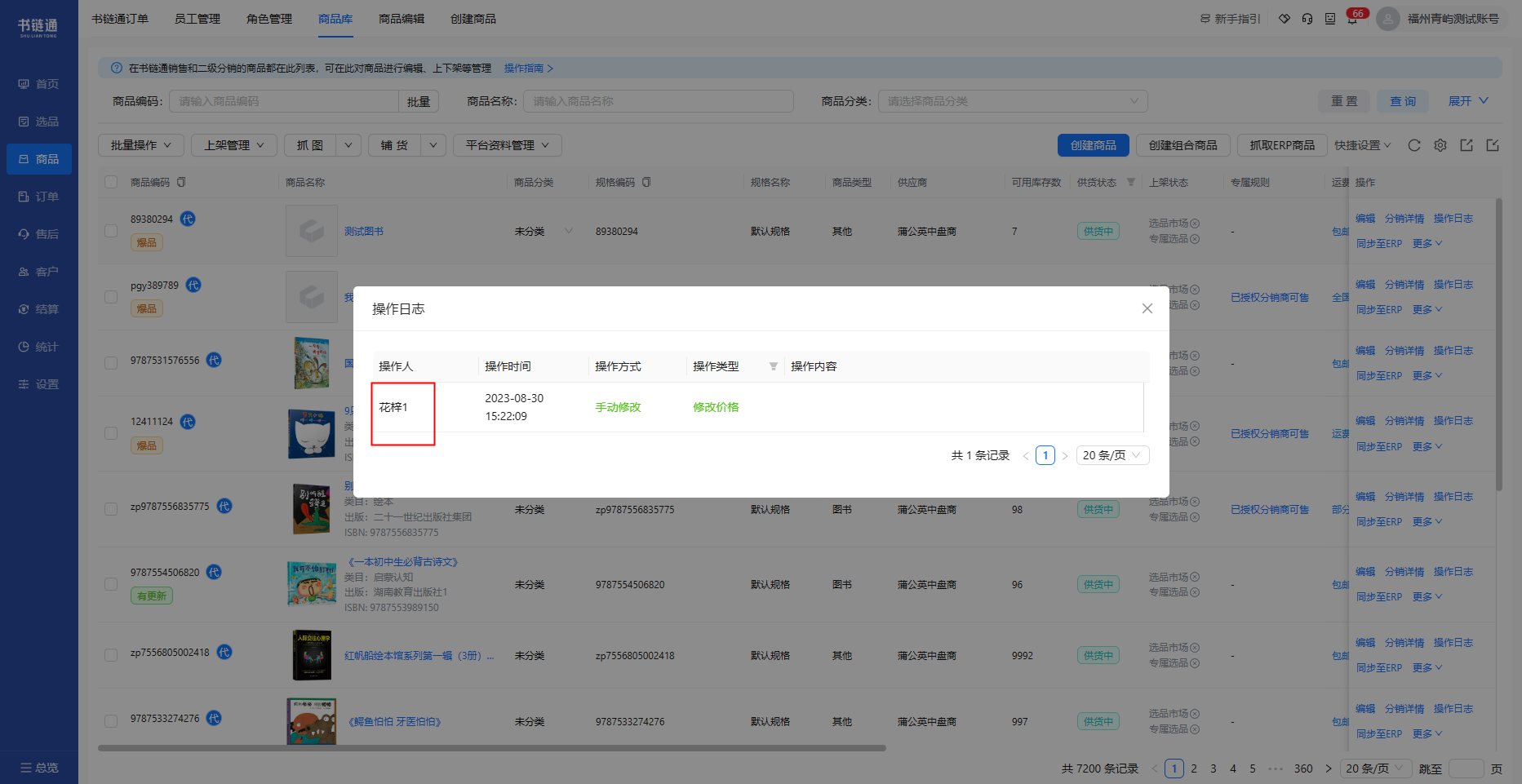Open the 快捷设置 dropdown
This screenshot has height=784, width=1522.
pyautogui.click(x=1363, y=145)
